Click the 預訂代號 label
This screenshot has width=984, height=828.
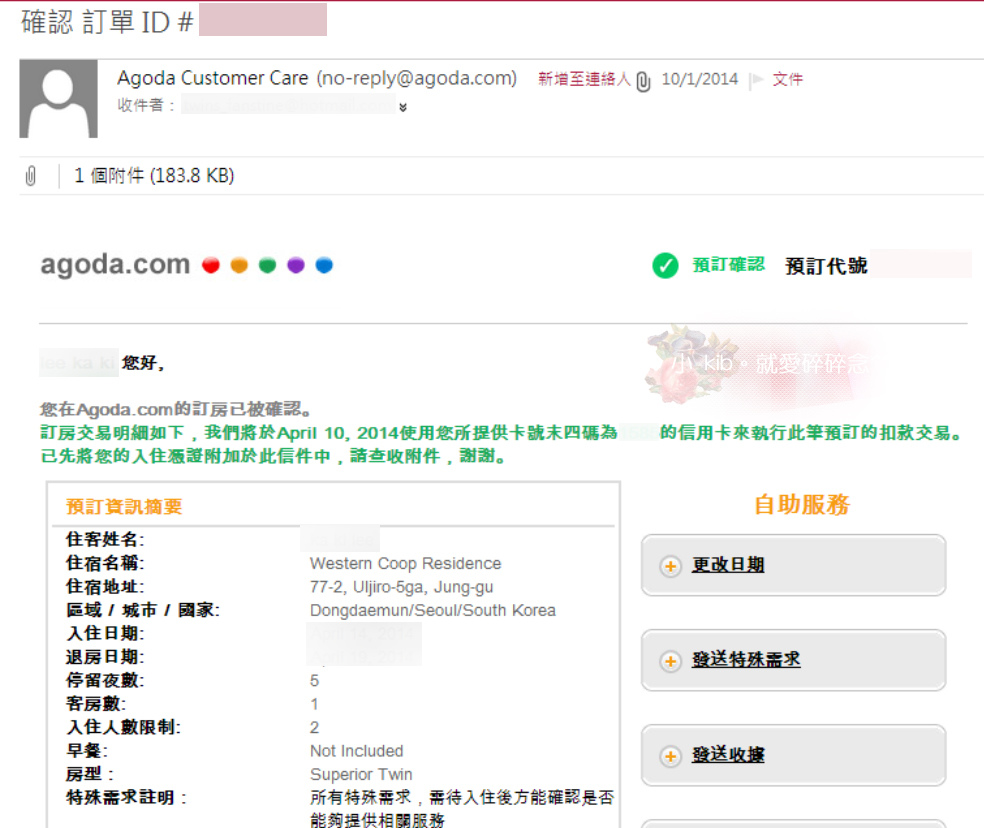pos(826,266)
